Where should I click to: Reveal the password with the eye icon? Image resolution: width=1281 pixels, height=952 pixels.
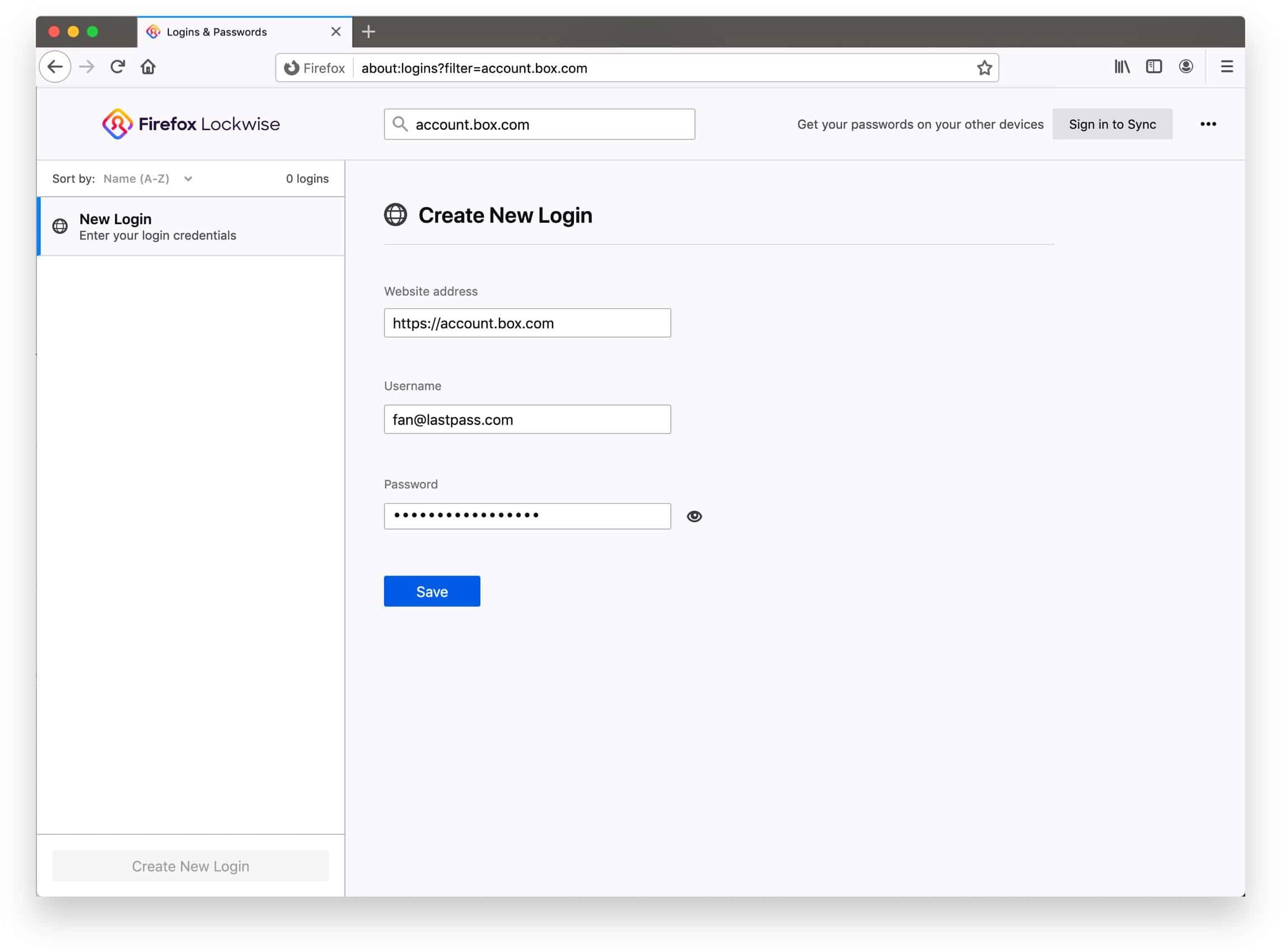pos(694,516)
